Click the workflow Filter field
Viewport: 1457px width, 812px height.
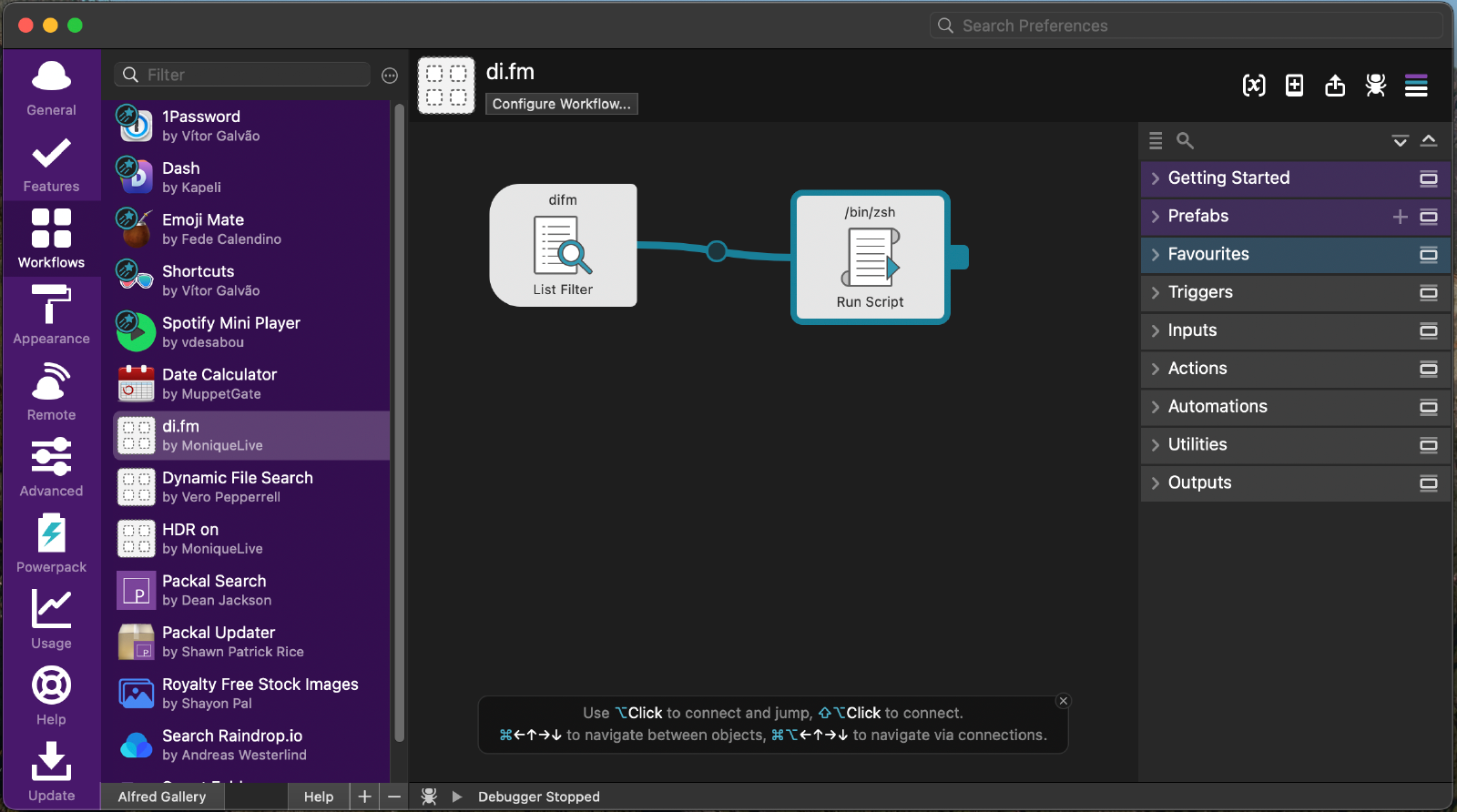pos(242,75)
